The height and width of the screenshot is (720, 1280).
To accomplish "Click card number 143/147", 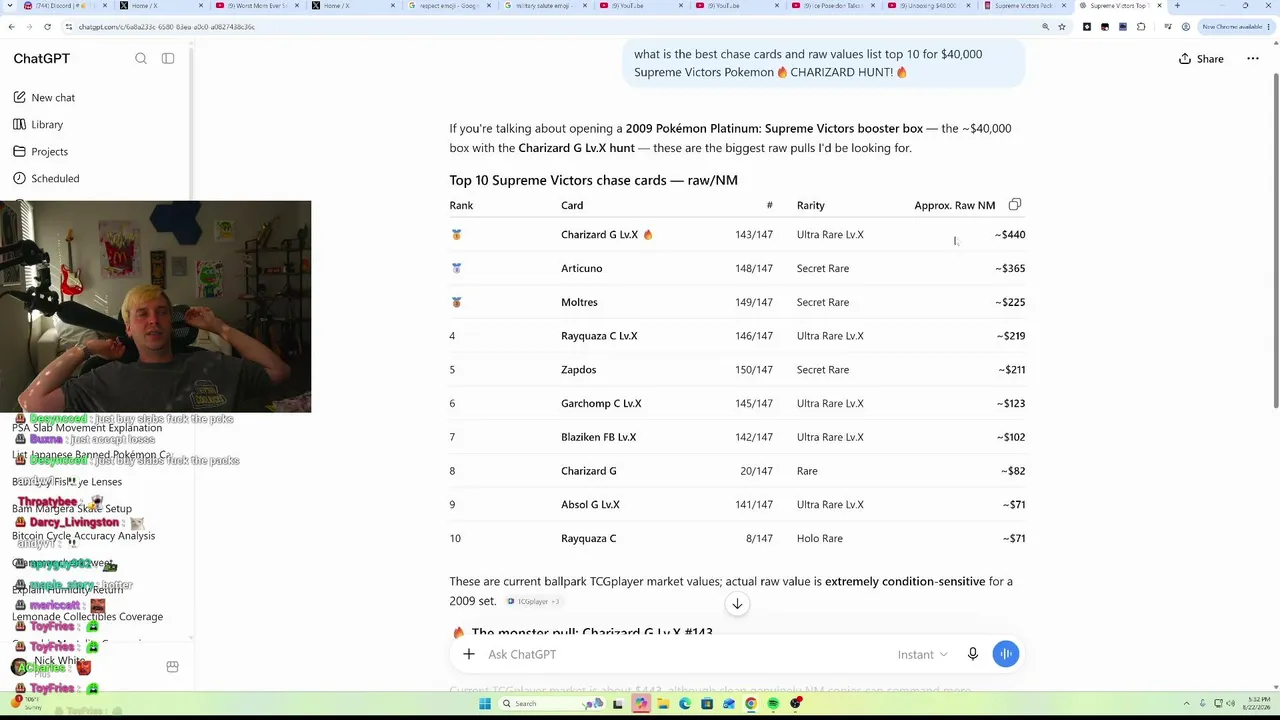I will pos(754,235).
